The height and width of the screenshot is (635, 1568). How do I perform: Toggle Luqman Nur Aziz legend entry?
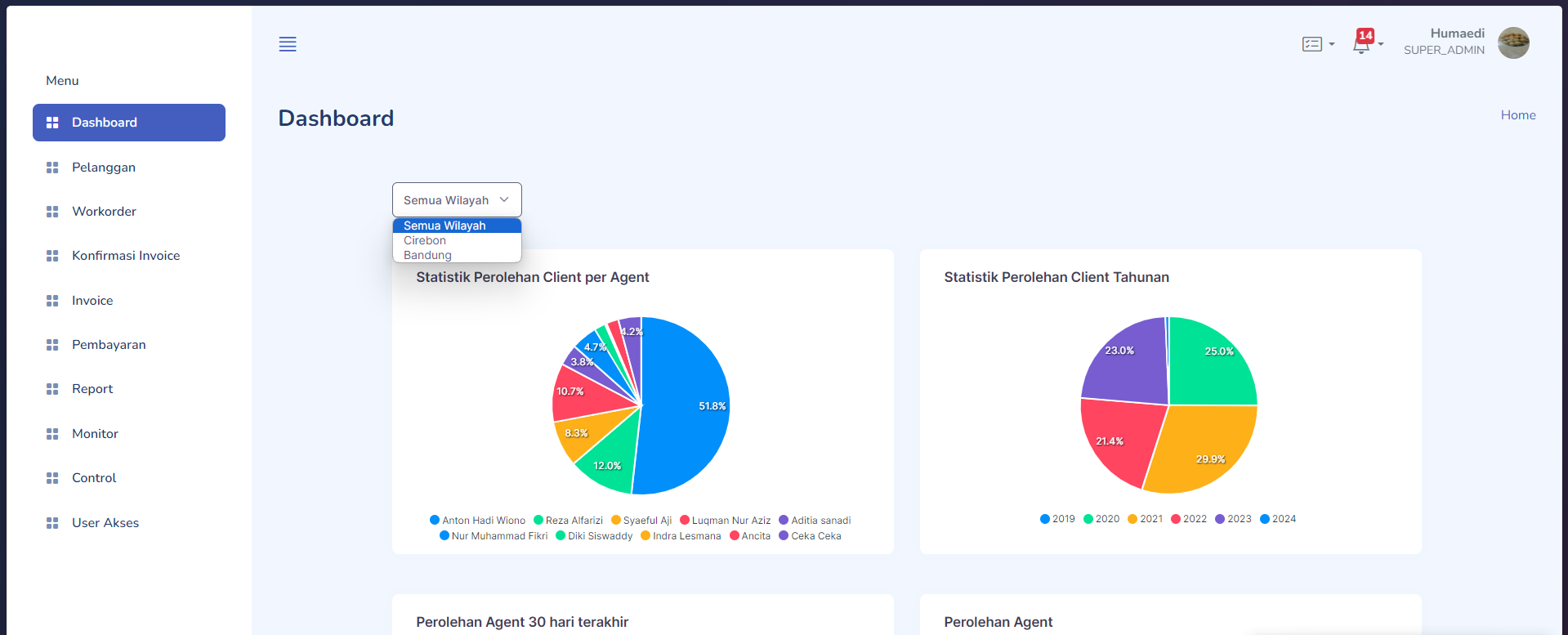(x=726, y=521)
